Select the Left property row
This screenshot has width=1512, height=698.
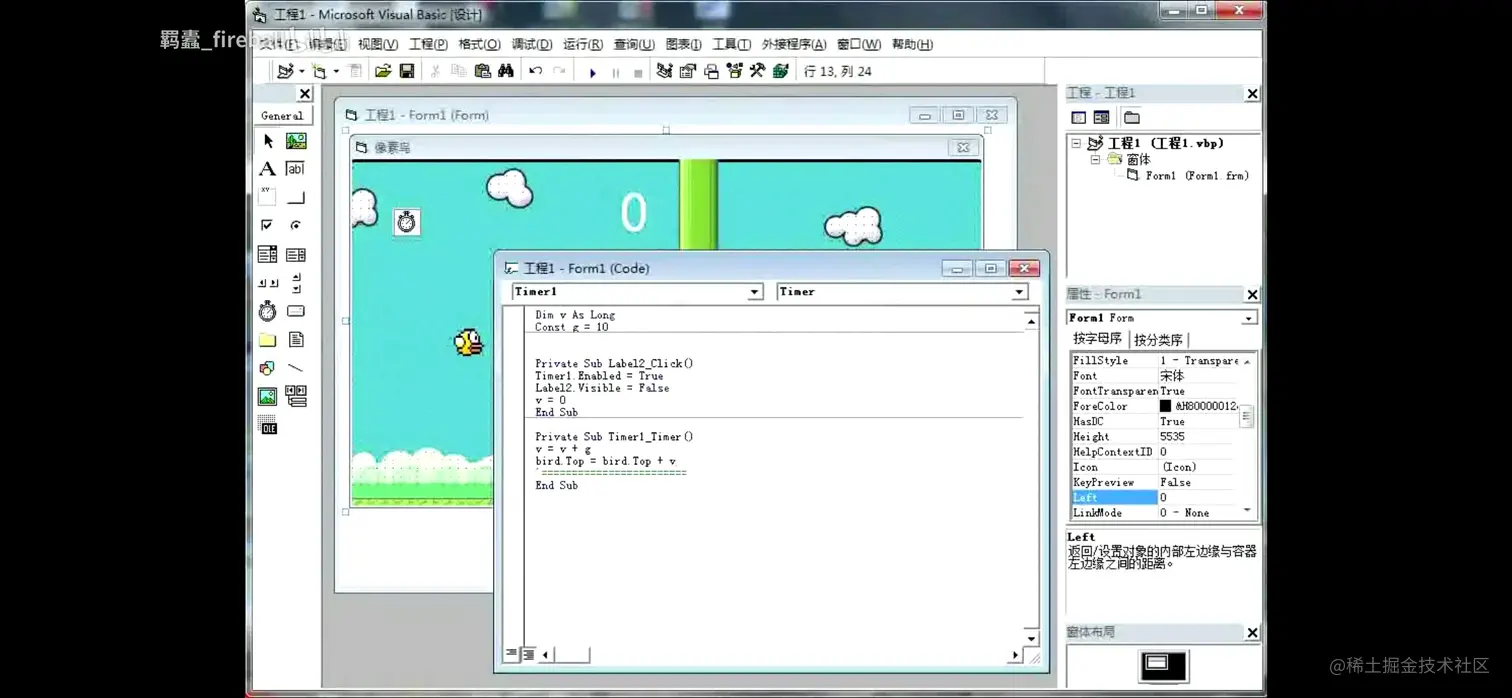[1154, 498]
